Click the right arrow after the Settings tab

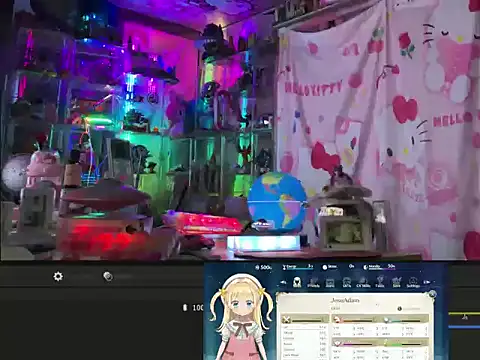pyautogui.click(x=427, y=282)
